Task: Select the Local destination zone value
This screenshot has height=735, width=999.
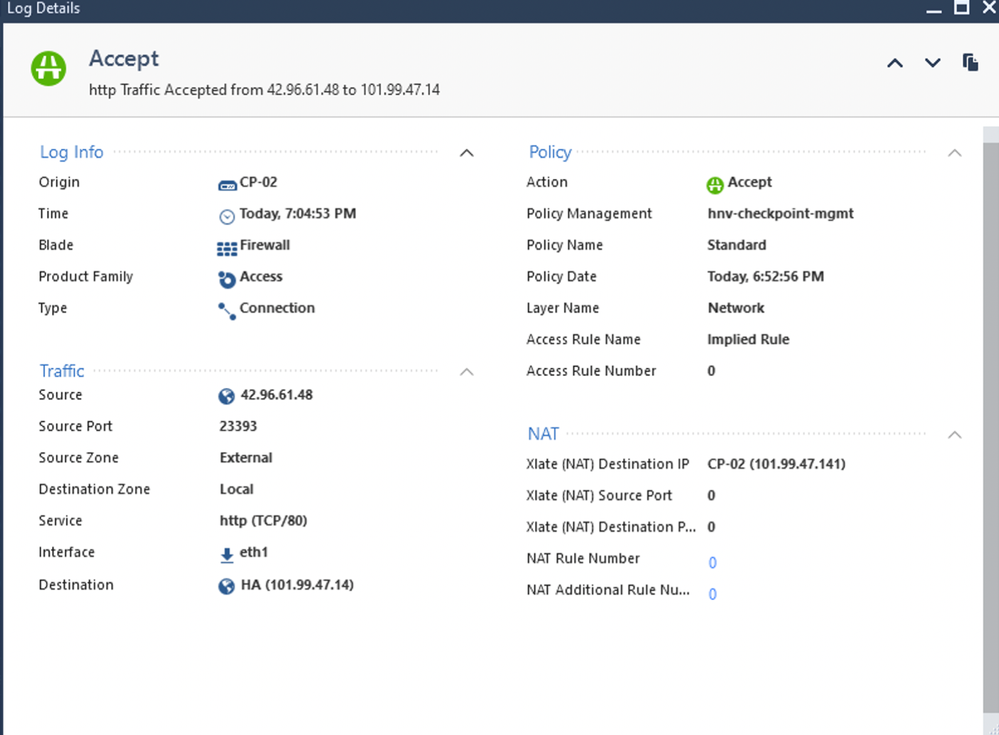Action: coord(236,489)
